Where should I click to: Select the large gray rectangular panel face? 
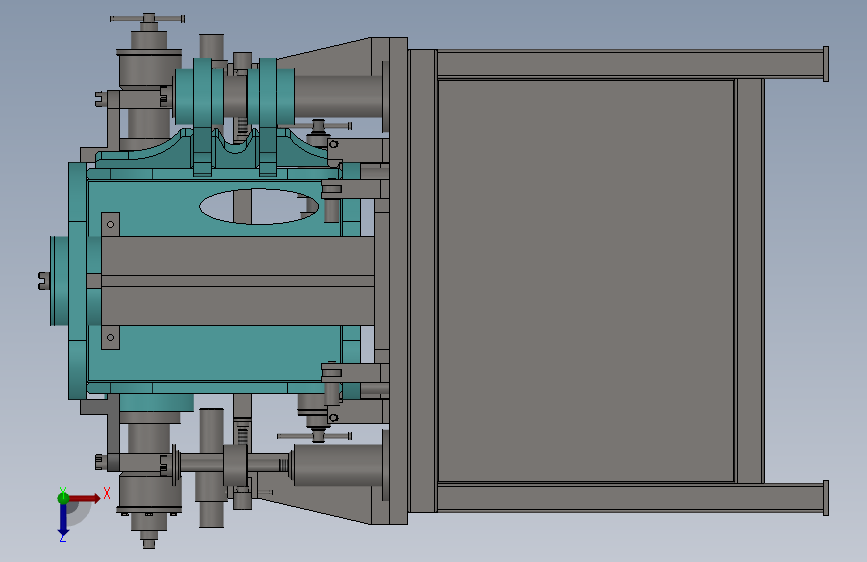click(x=586, y=281)
